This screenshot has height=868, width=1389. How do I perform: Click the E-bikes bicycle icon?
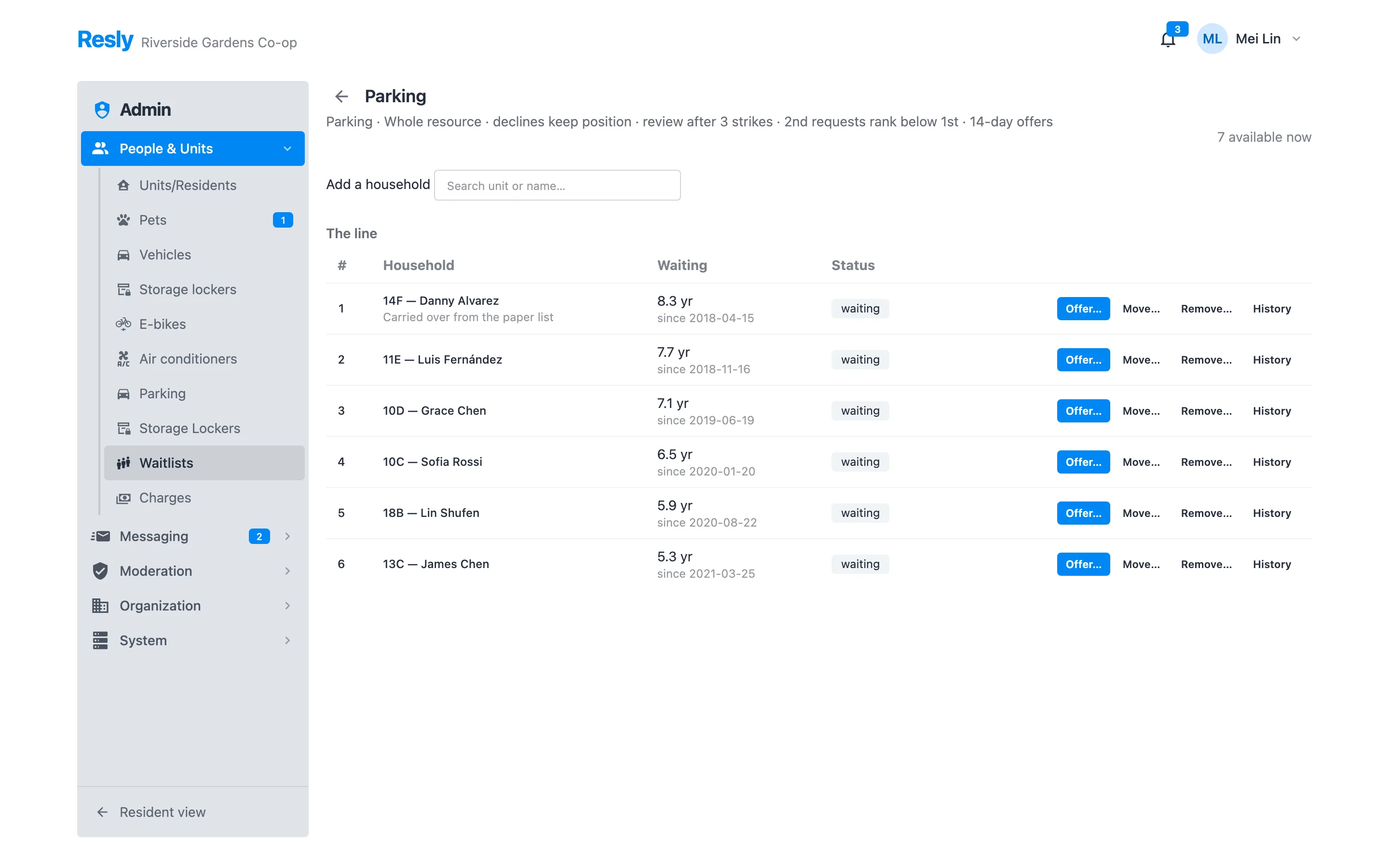(123, 325)
